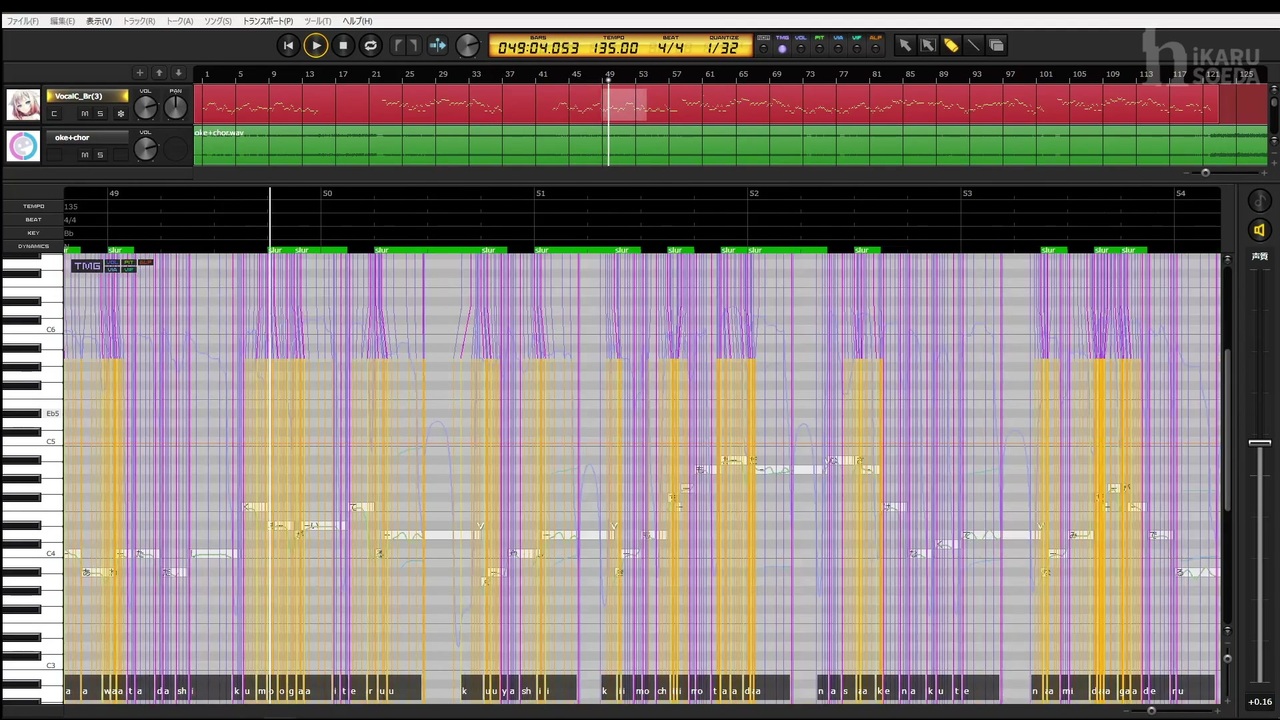Move track up with up-arrow button
The height and width of the screenshot is (720, 1280).
[159, 73]
